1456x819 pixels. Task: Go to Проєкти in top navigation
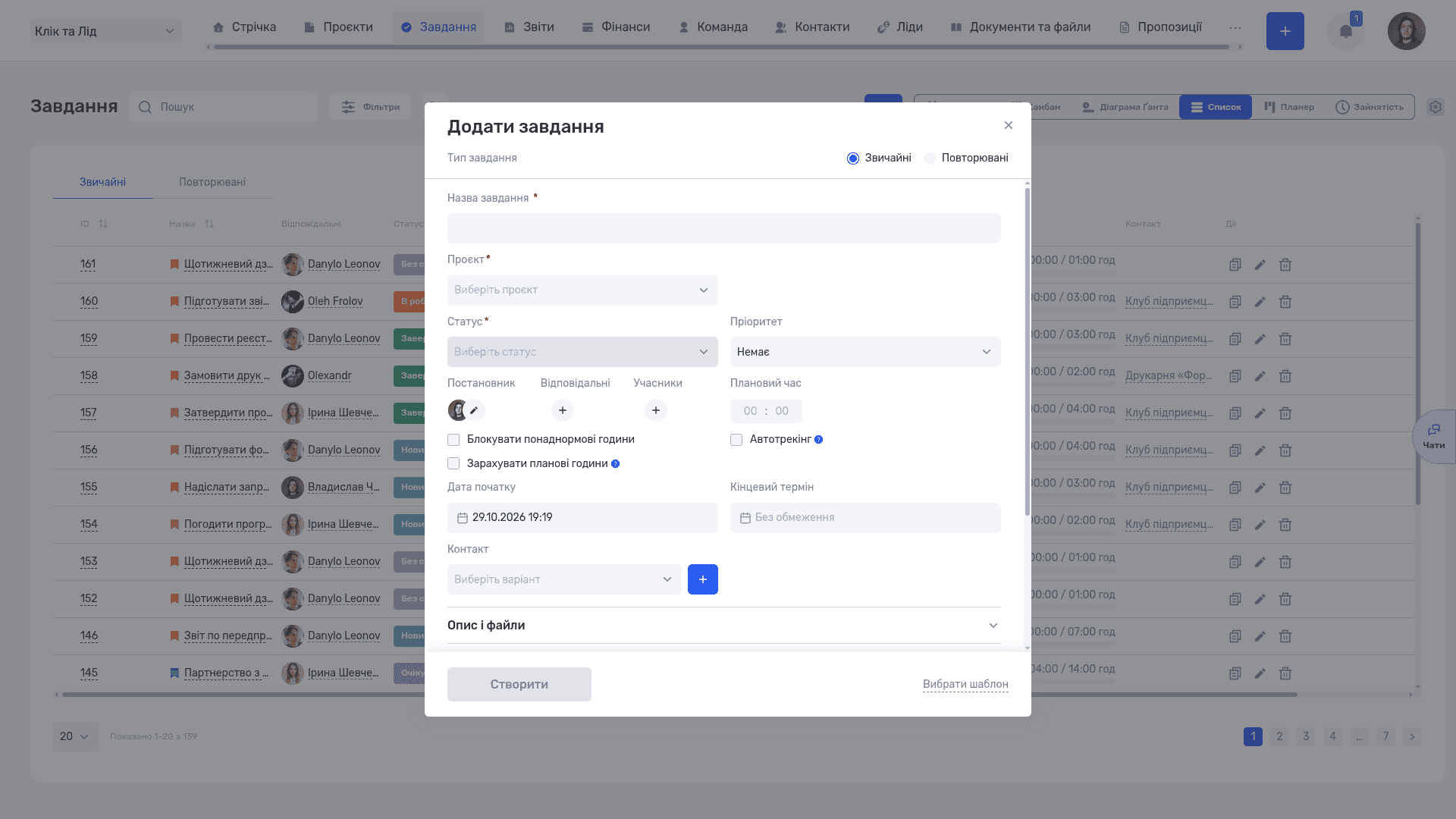[338, 27]
